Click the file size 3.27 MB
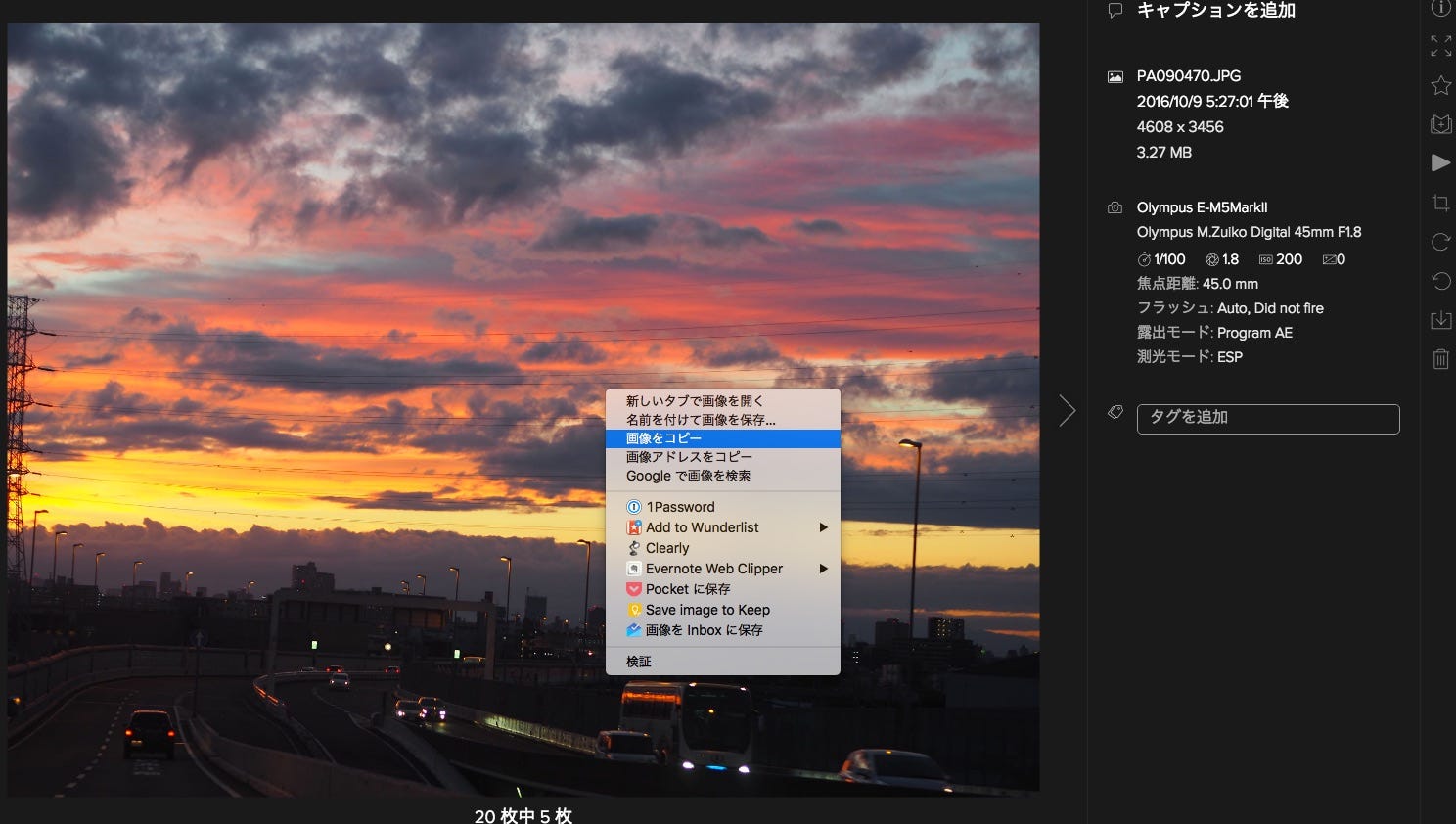Image resolution: width=1456 pixels, height=824 pixels. tap(1163, 153)
